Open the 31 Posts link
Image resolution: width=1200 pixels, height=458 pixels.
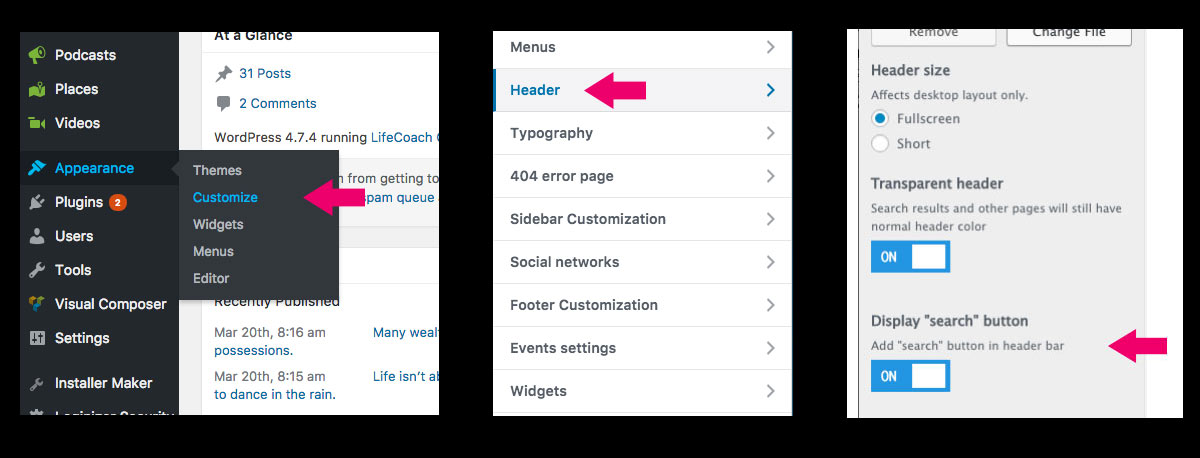(265, 73)
